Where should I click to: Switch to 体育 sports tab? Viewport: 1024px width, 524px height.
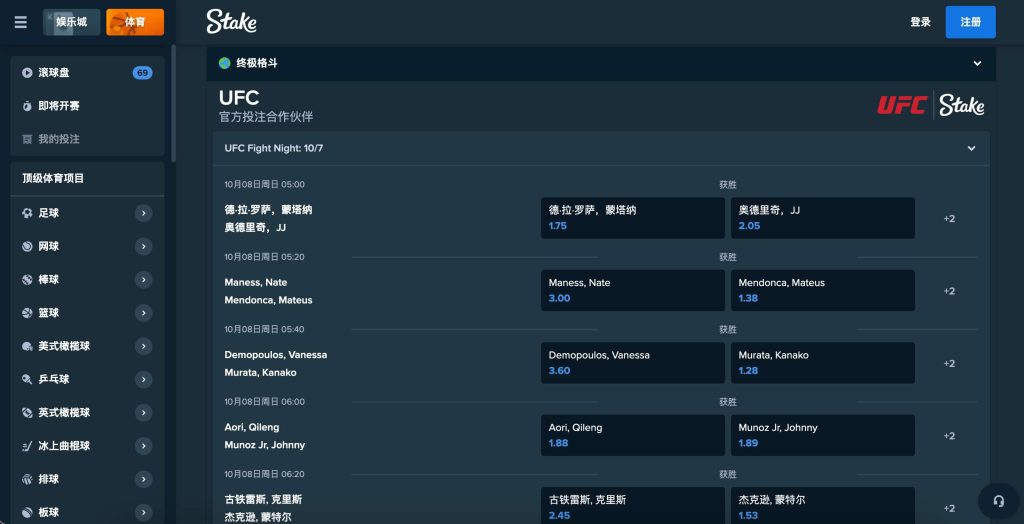point(135,22)
